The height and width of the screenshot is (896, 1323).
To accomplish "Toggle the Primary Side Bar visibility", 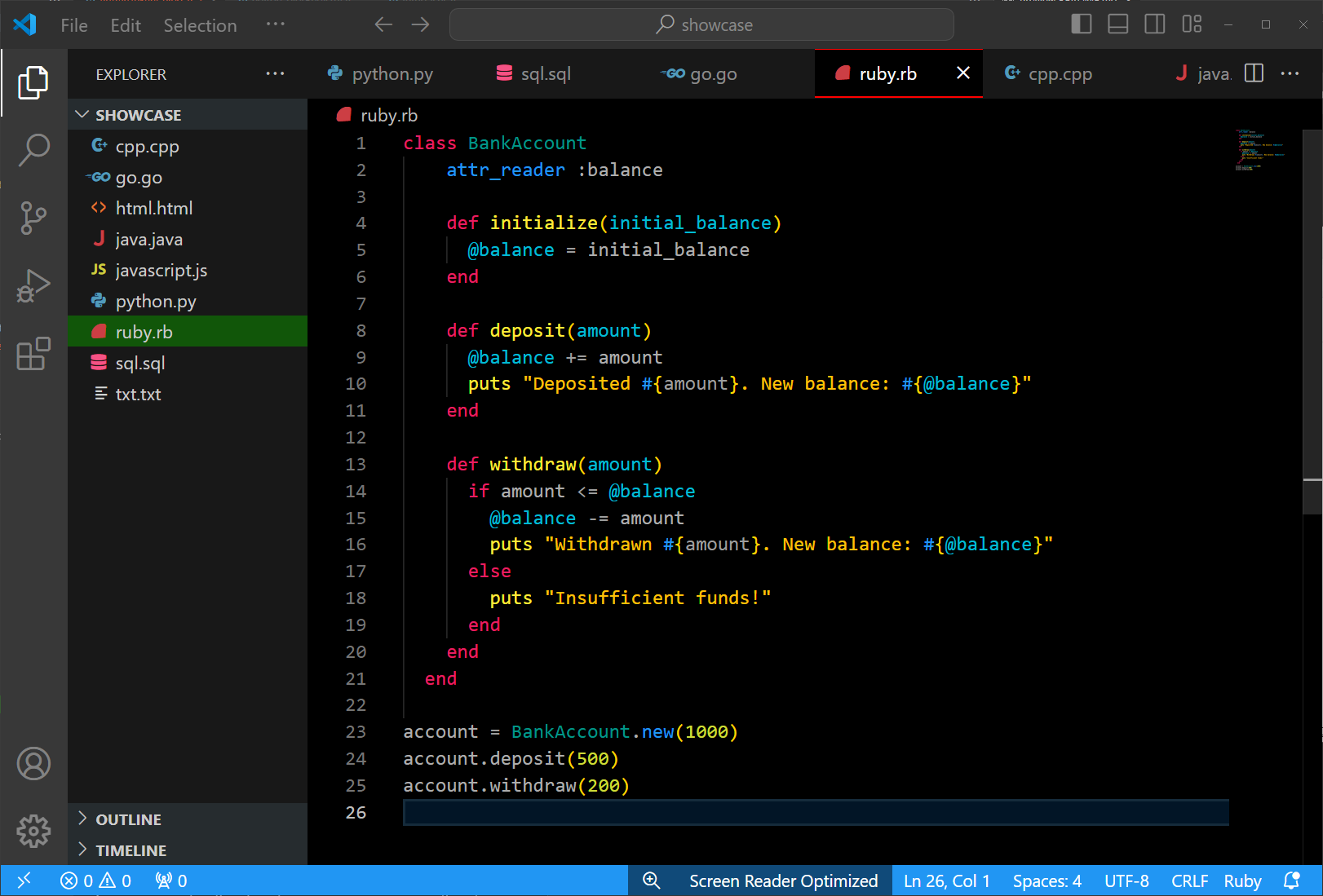I will (x=1082, y=24).
